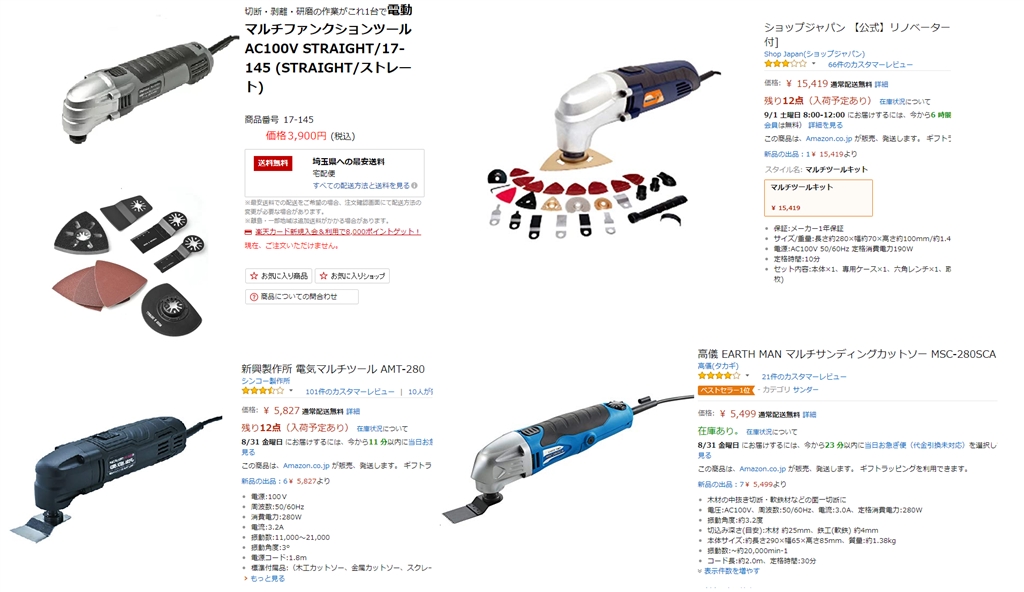Open the 66件のカスタマーレビュー link
Viewport: 1024px width, 592px height.
click(x=870, y=65)
